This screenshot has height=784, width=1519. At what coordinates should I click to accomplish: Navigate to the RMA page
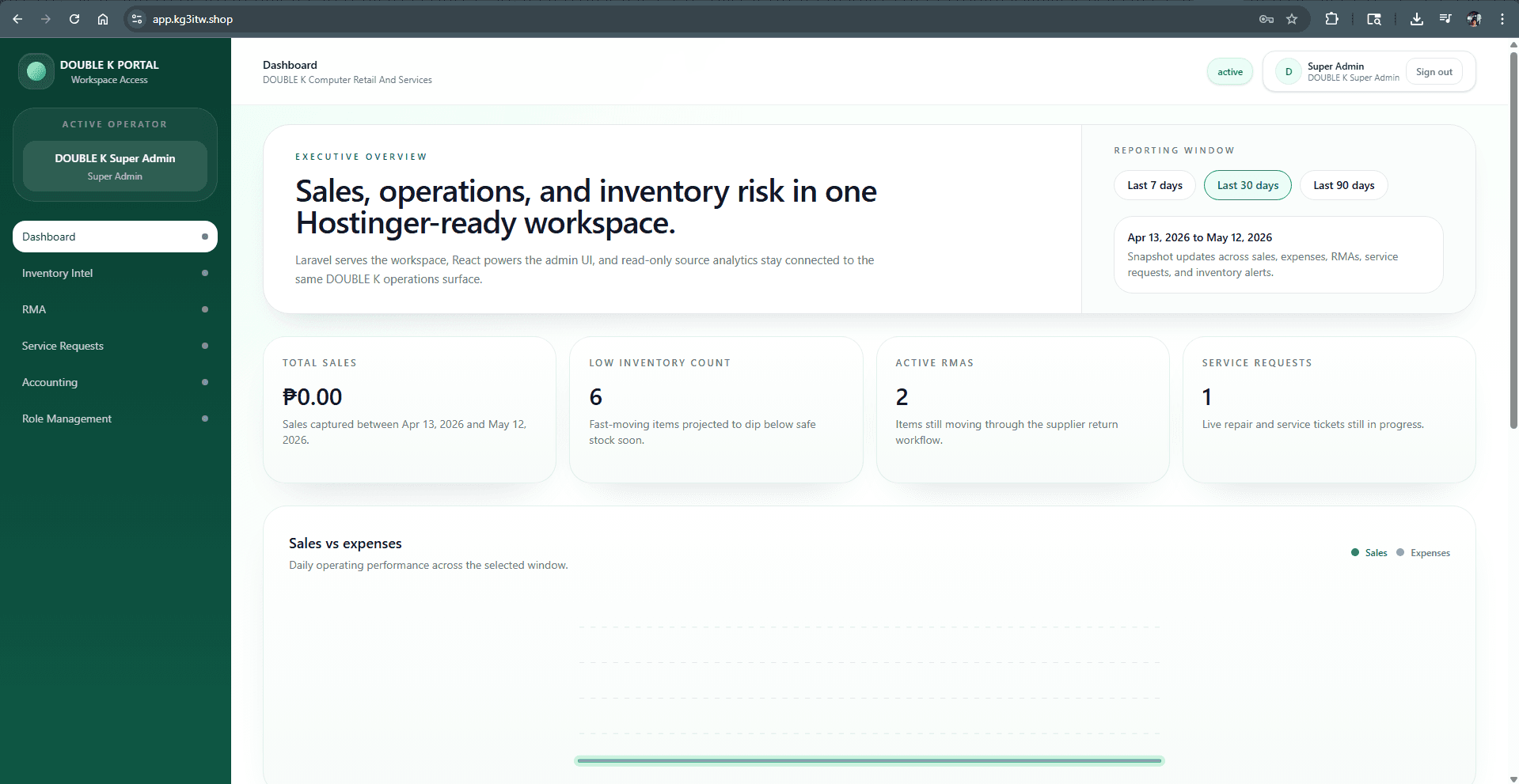pos(115,309)
